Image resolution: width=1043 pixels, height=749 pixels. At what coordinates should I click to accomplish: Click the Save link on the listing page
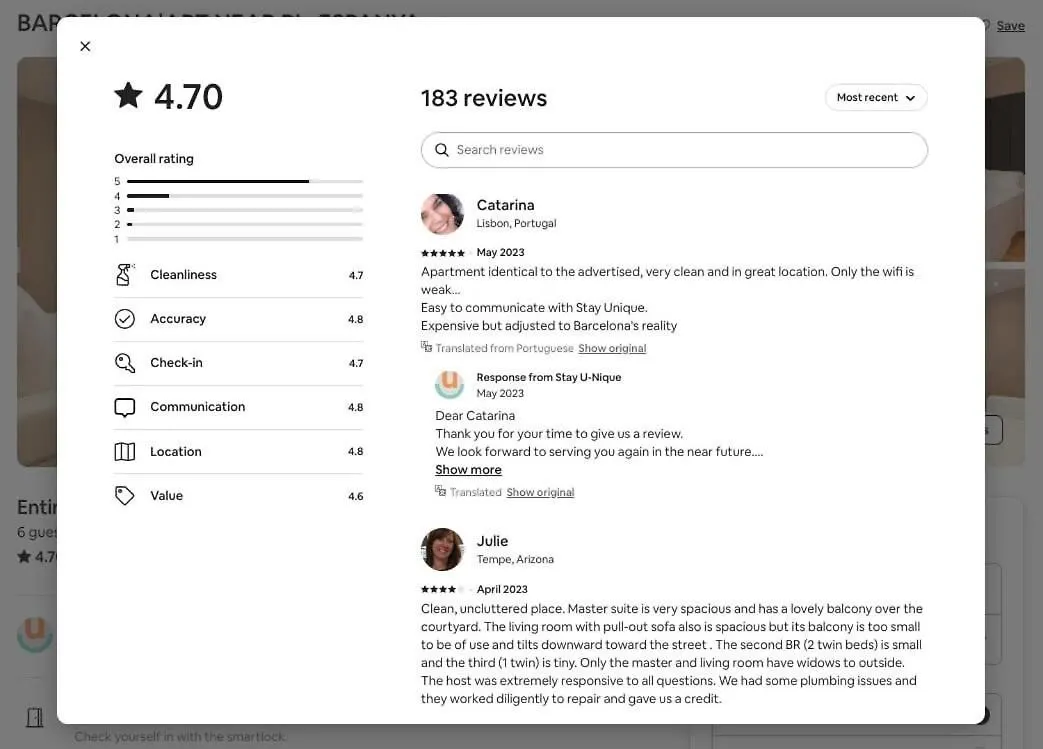(x=1010, y=26)
